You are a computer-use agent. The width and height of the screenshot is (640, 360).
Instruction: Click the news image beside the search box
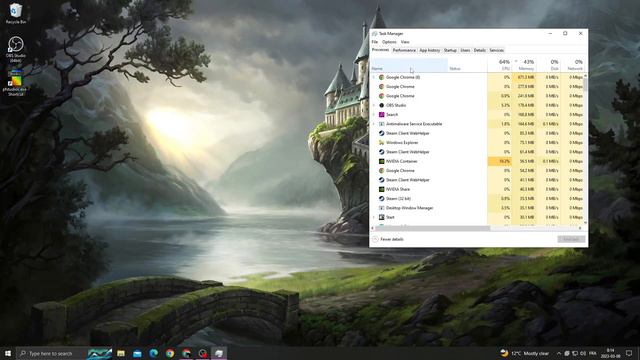click(99, 353)
